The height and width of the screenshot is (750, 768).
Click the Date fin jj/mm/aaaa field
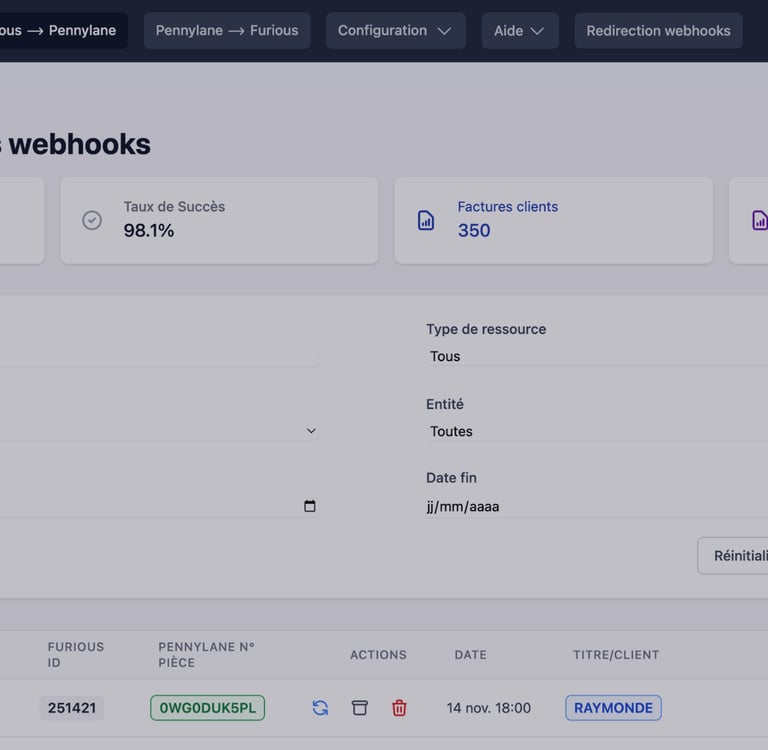click(x=597, y=506)
